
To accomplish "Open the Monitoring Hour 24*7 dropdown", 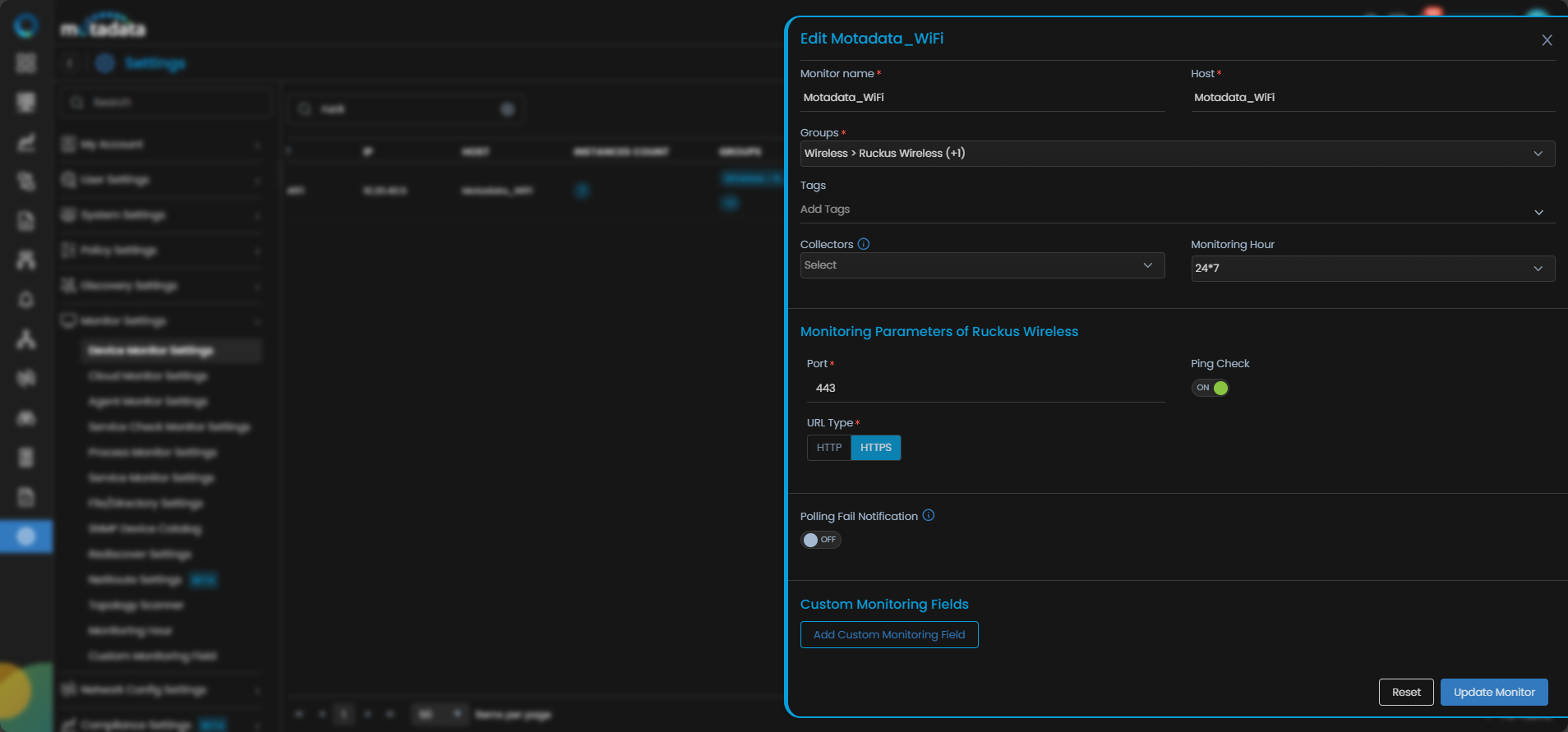I will tap(1373, 269).
